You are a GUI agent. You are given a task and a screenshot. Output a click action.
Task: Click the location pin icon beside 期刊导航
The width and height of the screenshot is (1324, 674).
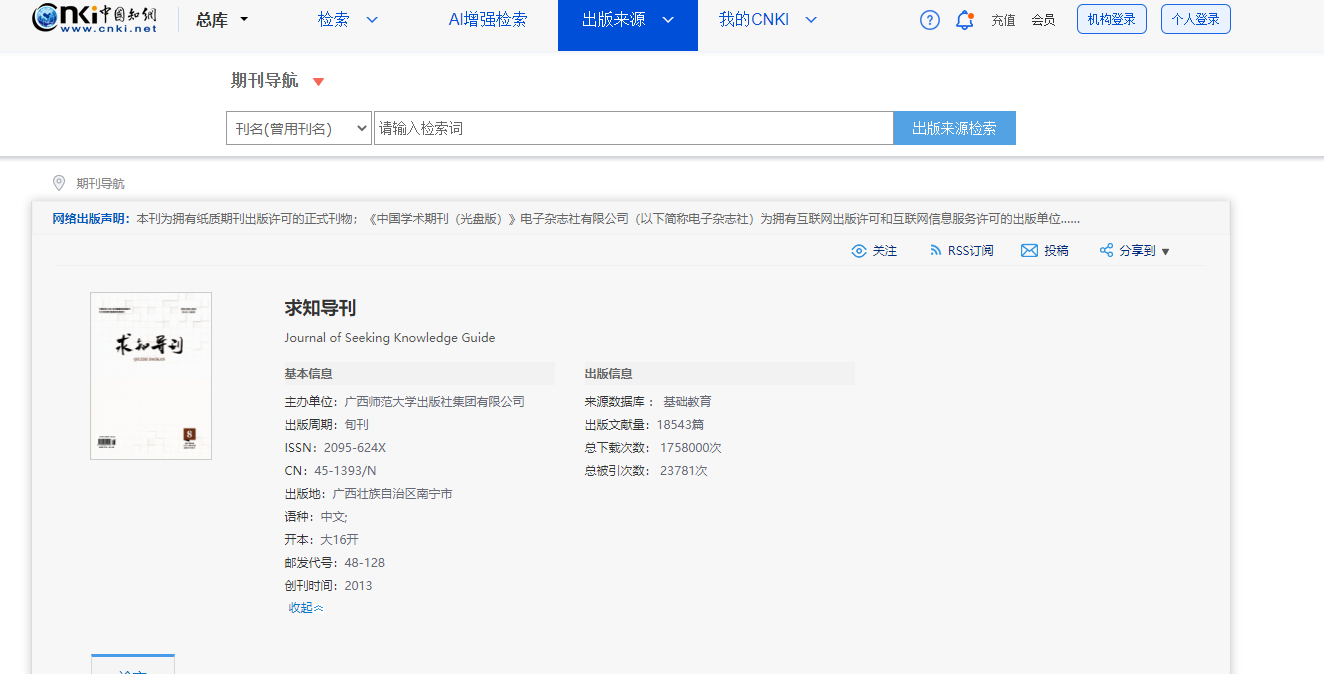59,183
